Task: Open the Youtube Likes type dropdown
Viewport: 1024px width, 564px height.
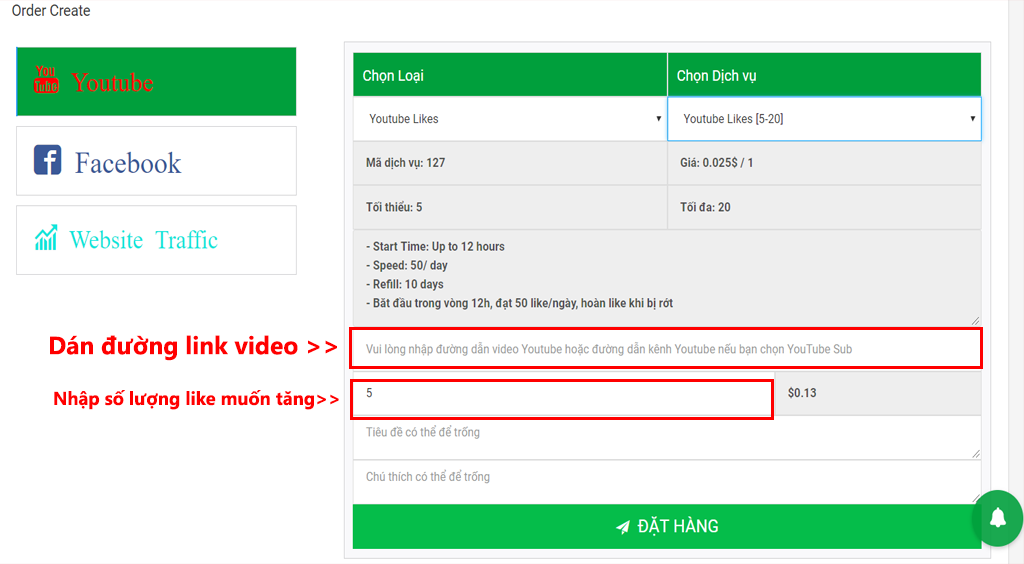Action: click(x=510, y=119)
